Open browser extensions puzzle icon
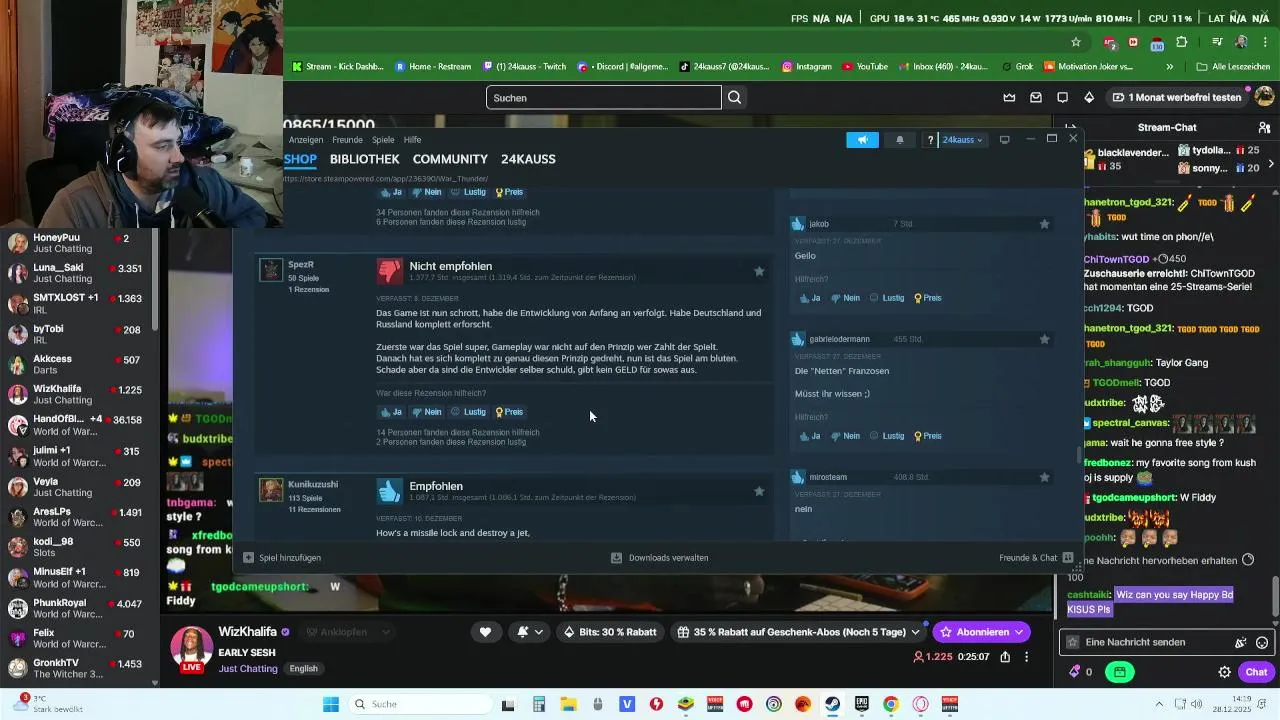Image resolution: width=1280 pixels, height=720 pixels. point(1182,42)
